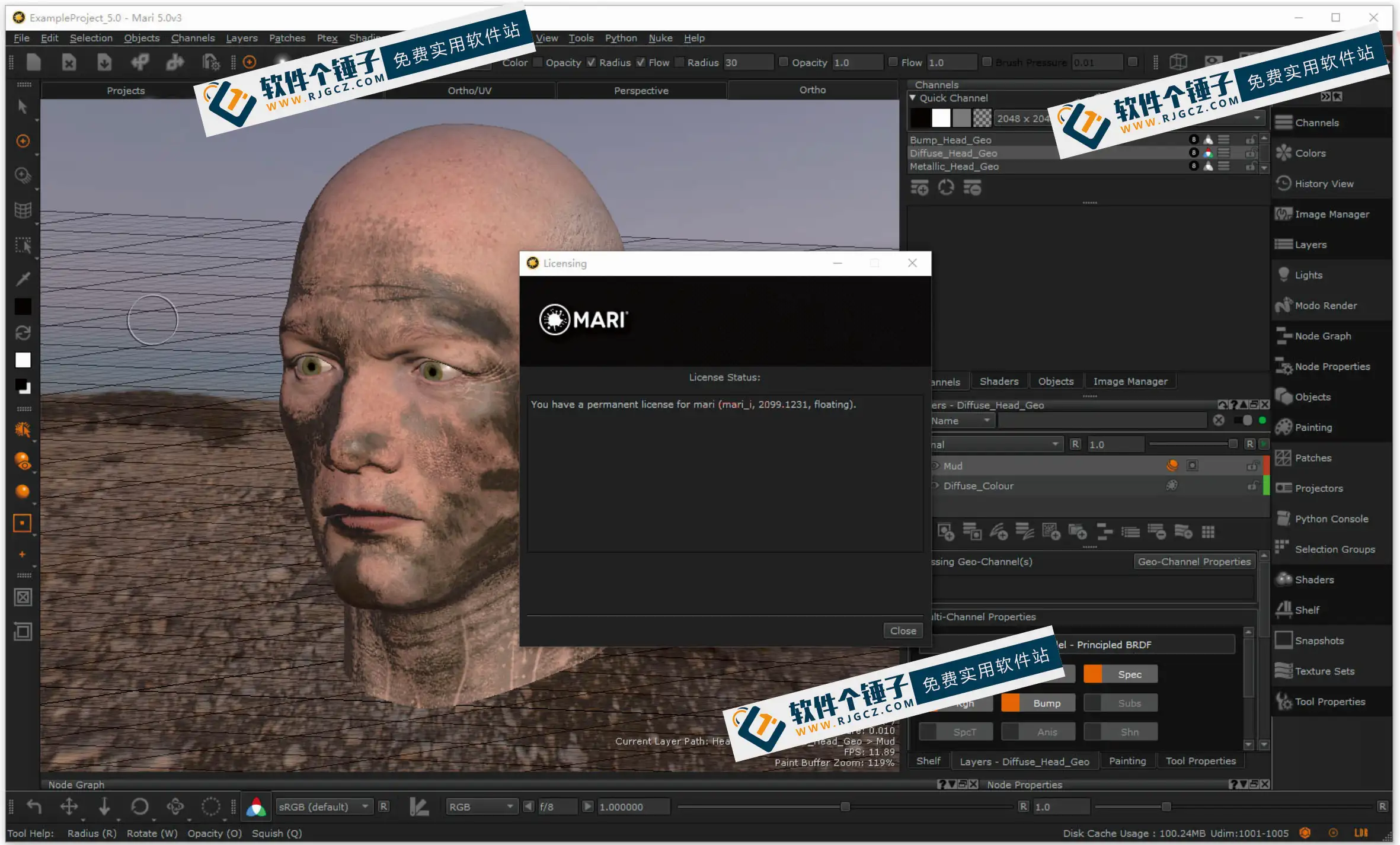Toggle the Color checkbox in brush toolbar
This screenshot has width=1400, height=845.
point(538,62)
